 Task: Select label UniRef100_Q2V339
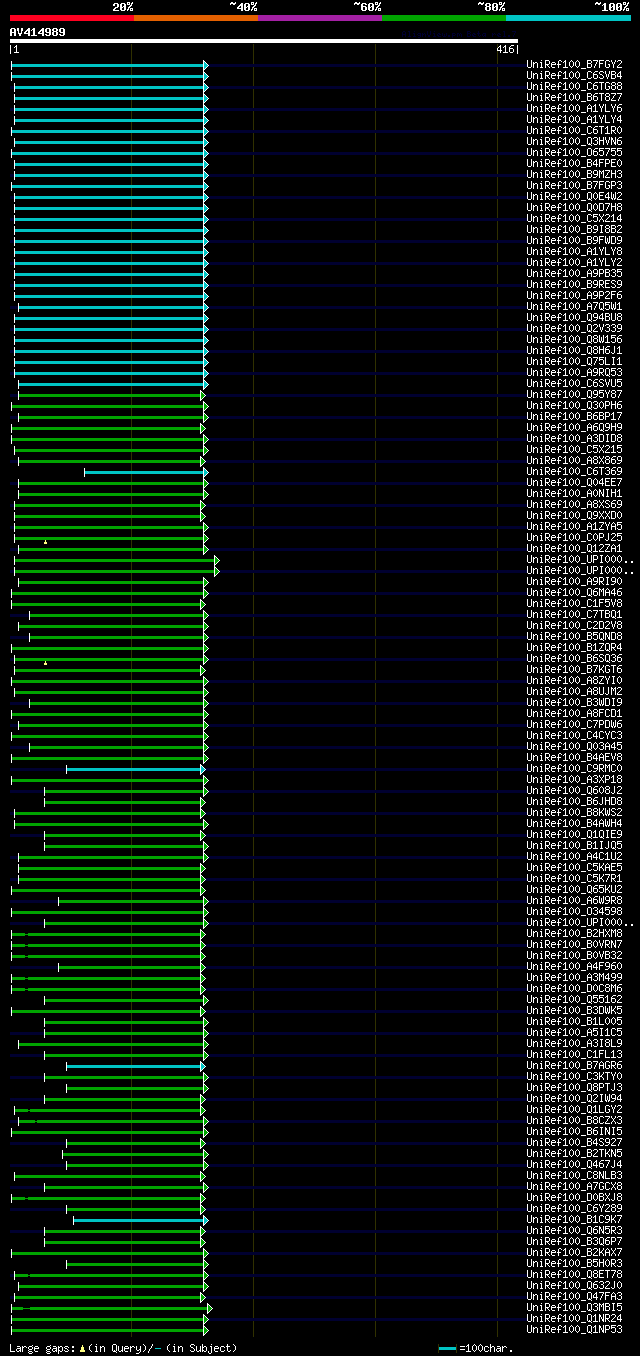(574, 329)
